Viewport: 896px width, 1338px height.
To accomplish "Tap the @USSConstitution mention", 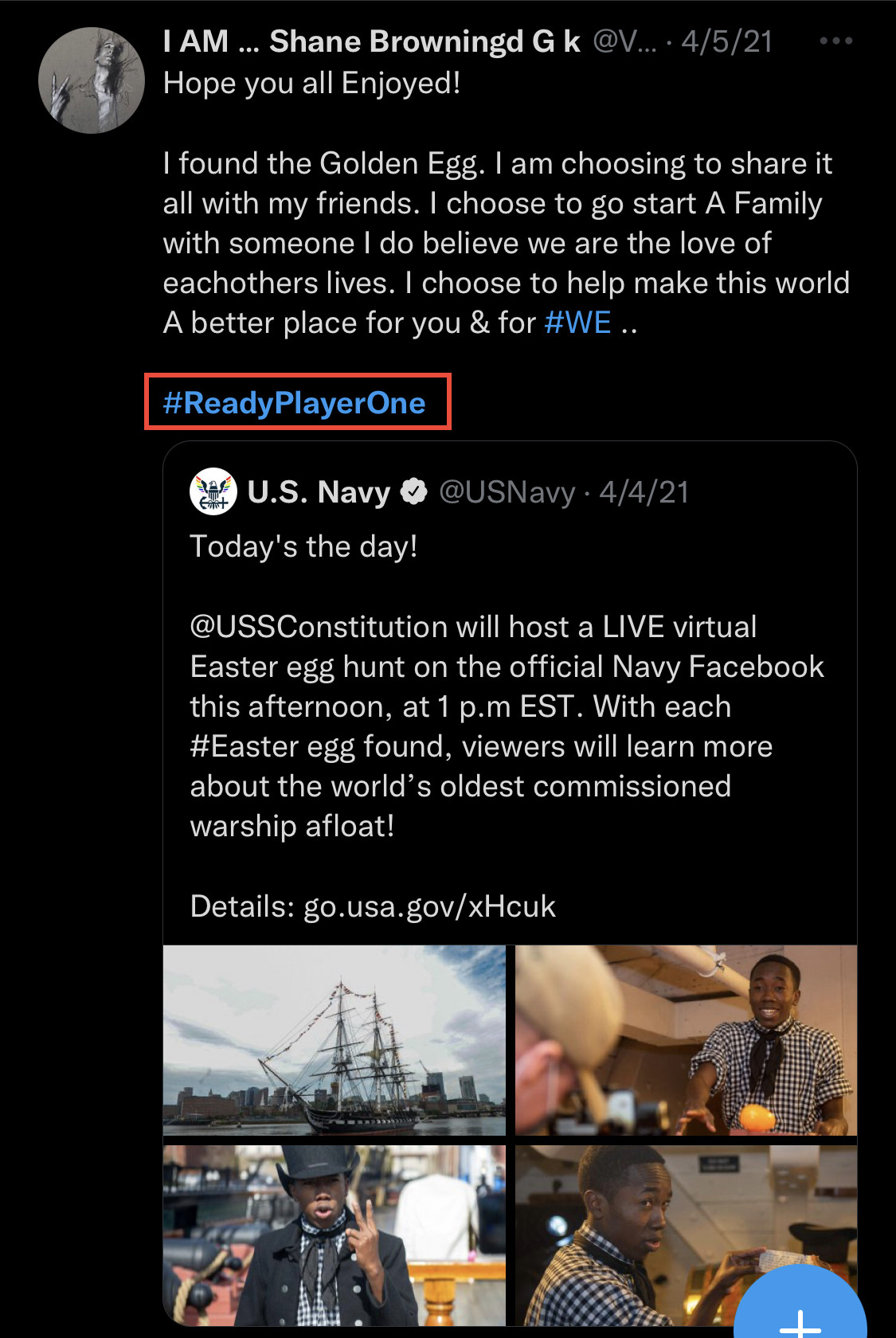I will [x=319, y=628].
